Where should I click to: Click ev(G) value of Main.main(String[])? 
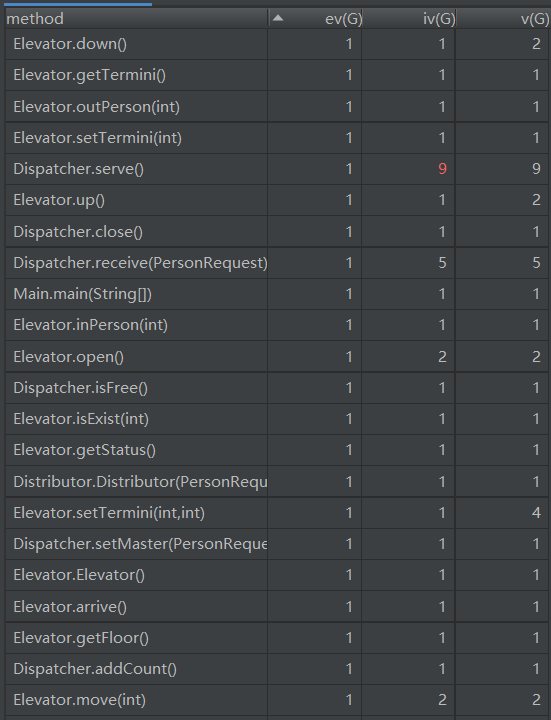[349, 294]
